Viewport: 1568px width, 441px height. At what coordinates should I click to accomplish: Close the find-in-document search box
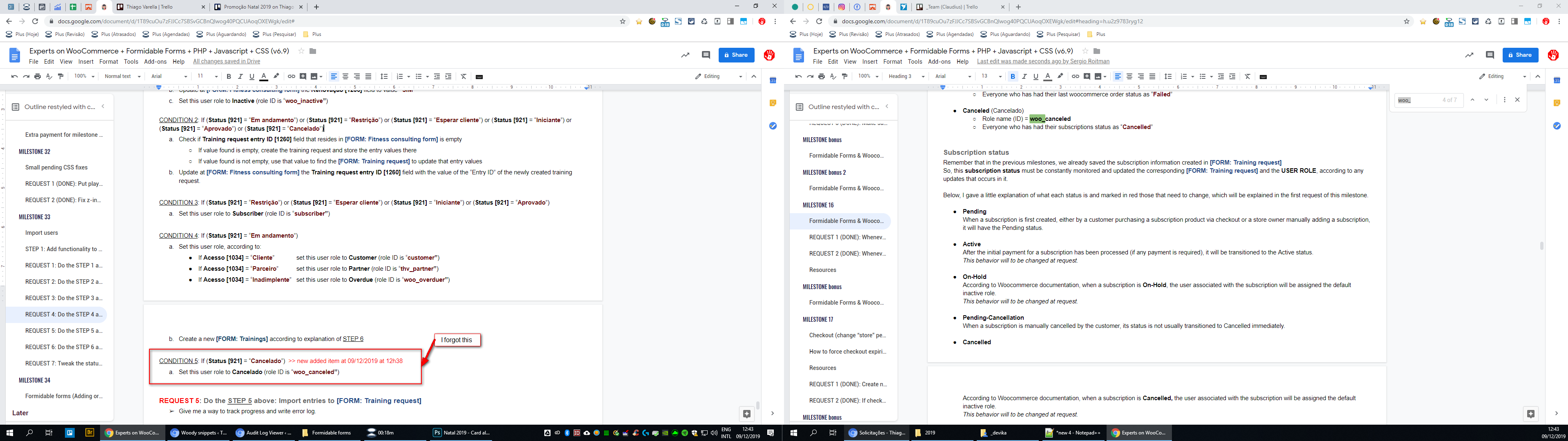point(1517,100)
